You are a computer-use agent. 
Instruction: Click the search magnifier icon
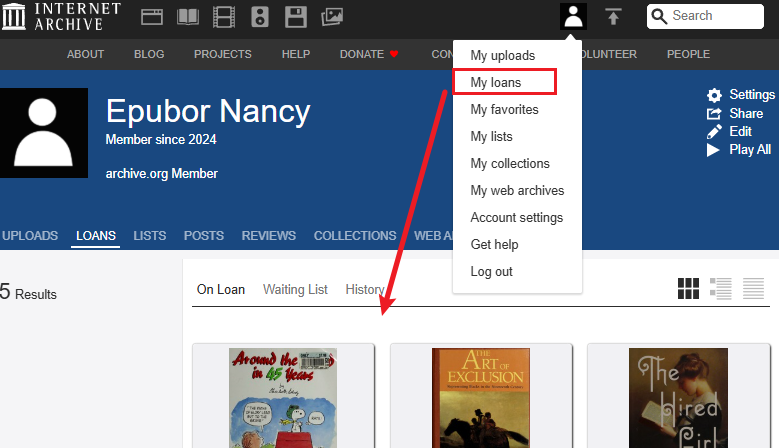pyautogui.click(x=659, y=16)
